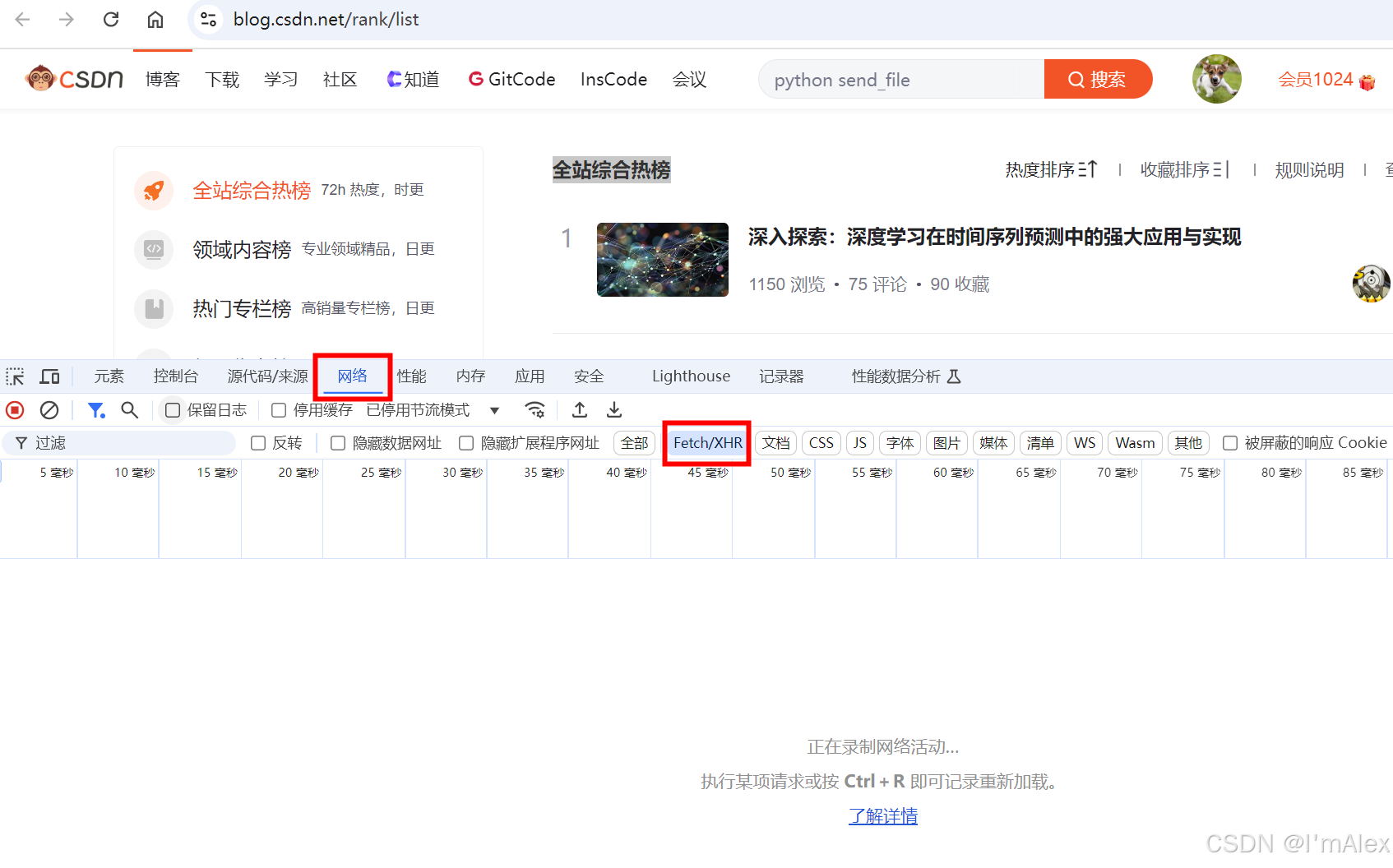Open the GitCode nav link
The height and width of the screenshot is (868, 1393).
point(511,79)
